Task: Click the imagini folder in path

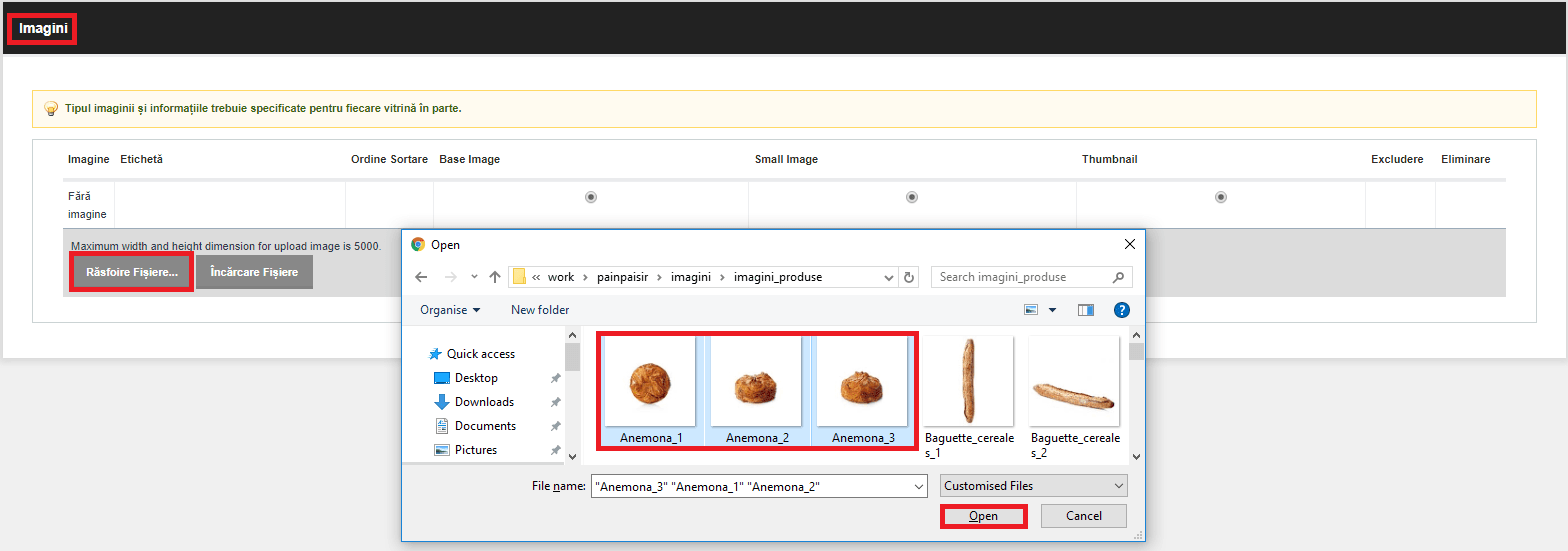Action: coord(692,277)
